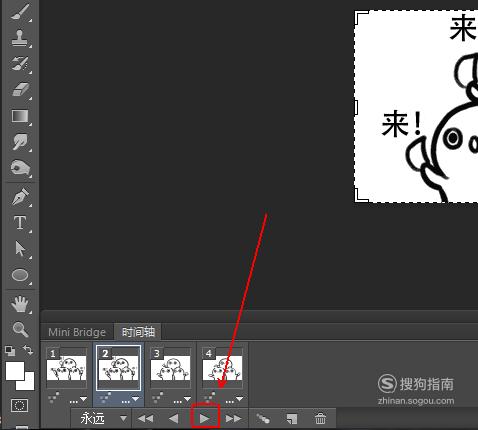Image resolution: width=478 pixels, height=430 pixels.
Task: Select animation frame 1 thumbnail
Action: point(66,368)
